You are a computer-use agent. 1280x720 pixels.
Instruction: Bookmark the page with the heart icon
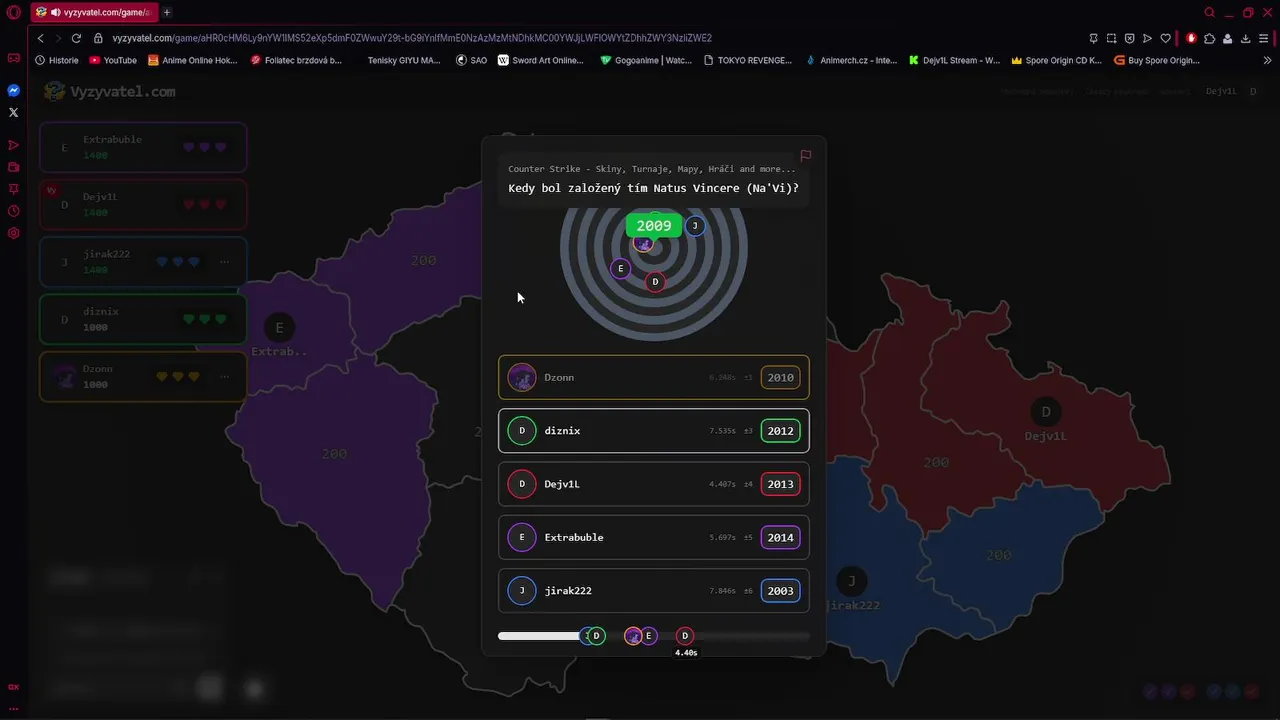click(x=1165, y=38)
